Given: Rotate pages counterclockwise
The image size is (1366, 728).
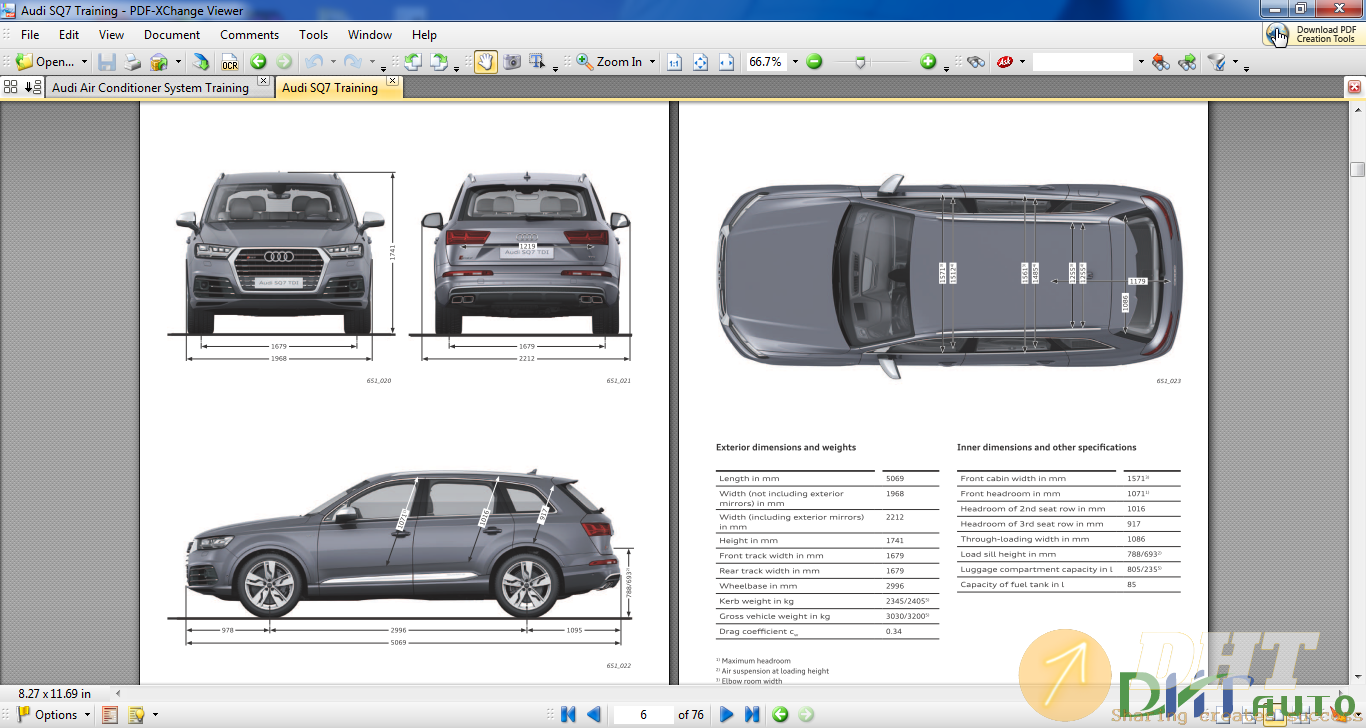Looking at the screenshot, I should coord(412,62).
